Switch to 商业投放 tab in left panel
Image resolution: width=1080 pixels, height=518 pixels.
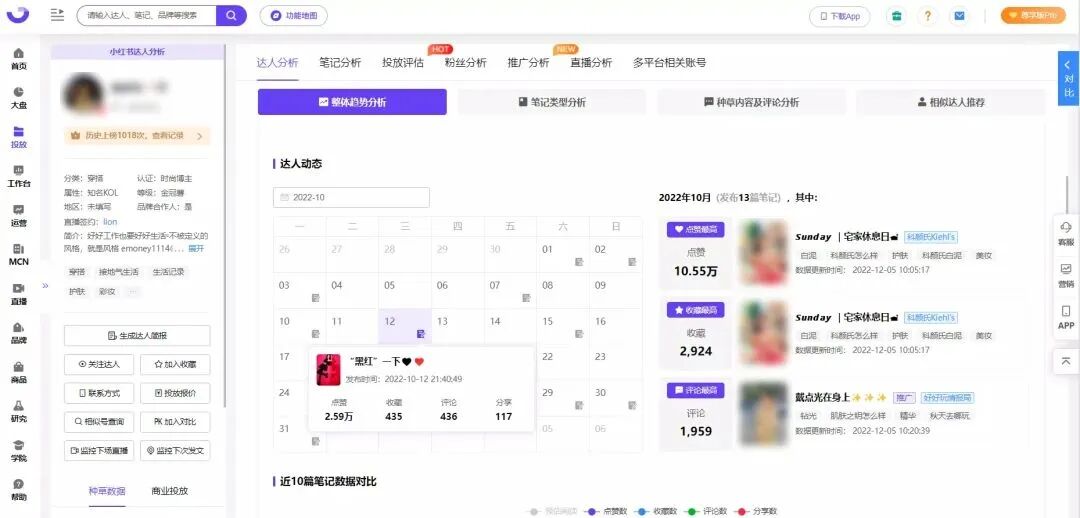[169, 491]
